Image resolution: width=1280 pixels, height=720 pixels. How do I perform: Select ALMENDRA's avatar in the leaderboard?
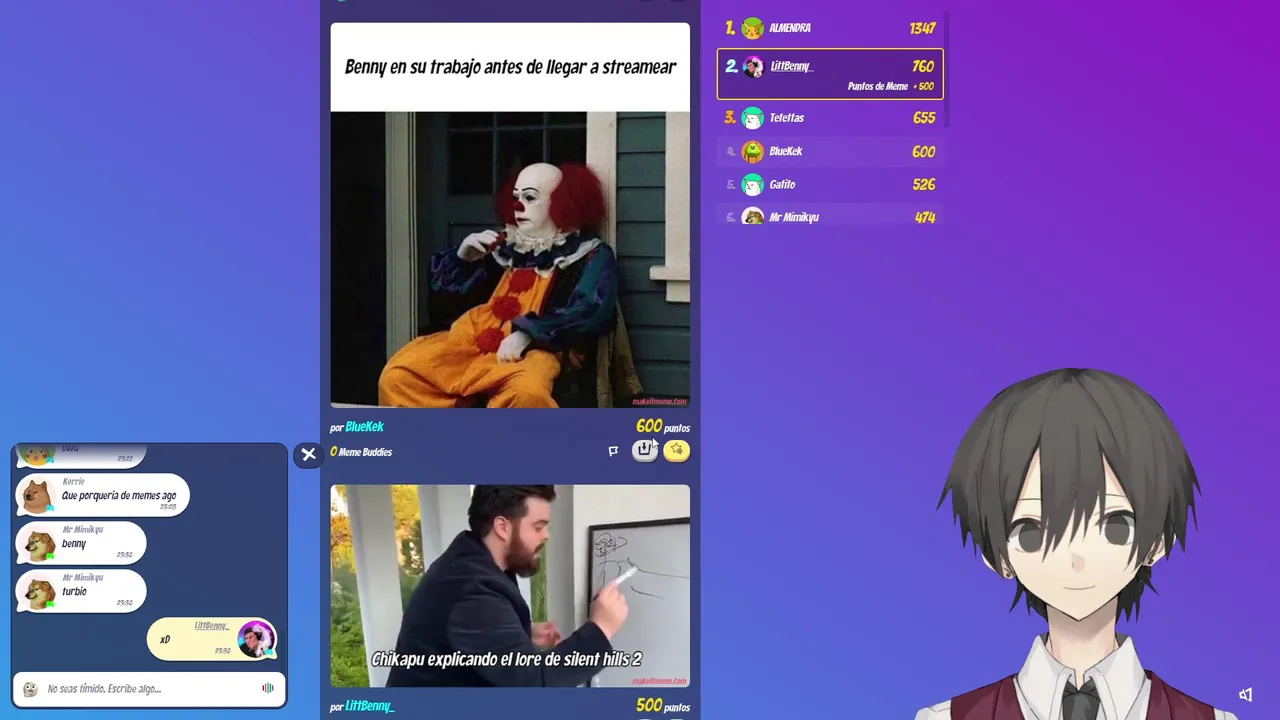tap(752, 28)
